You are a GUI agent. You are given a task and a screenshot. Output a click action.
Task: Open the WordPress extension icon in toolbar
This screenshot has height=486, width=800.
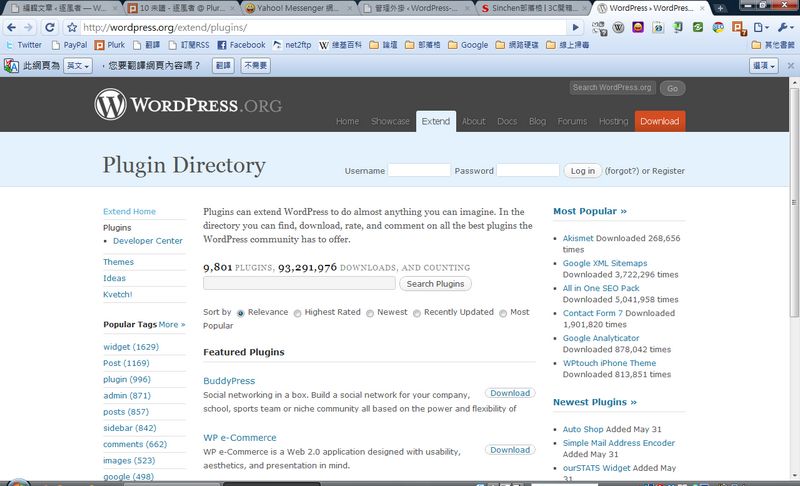click(618, 28)
